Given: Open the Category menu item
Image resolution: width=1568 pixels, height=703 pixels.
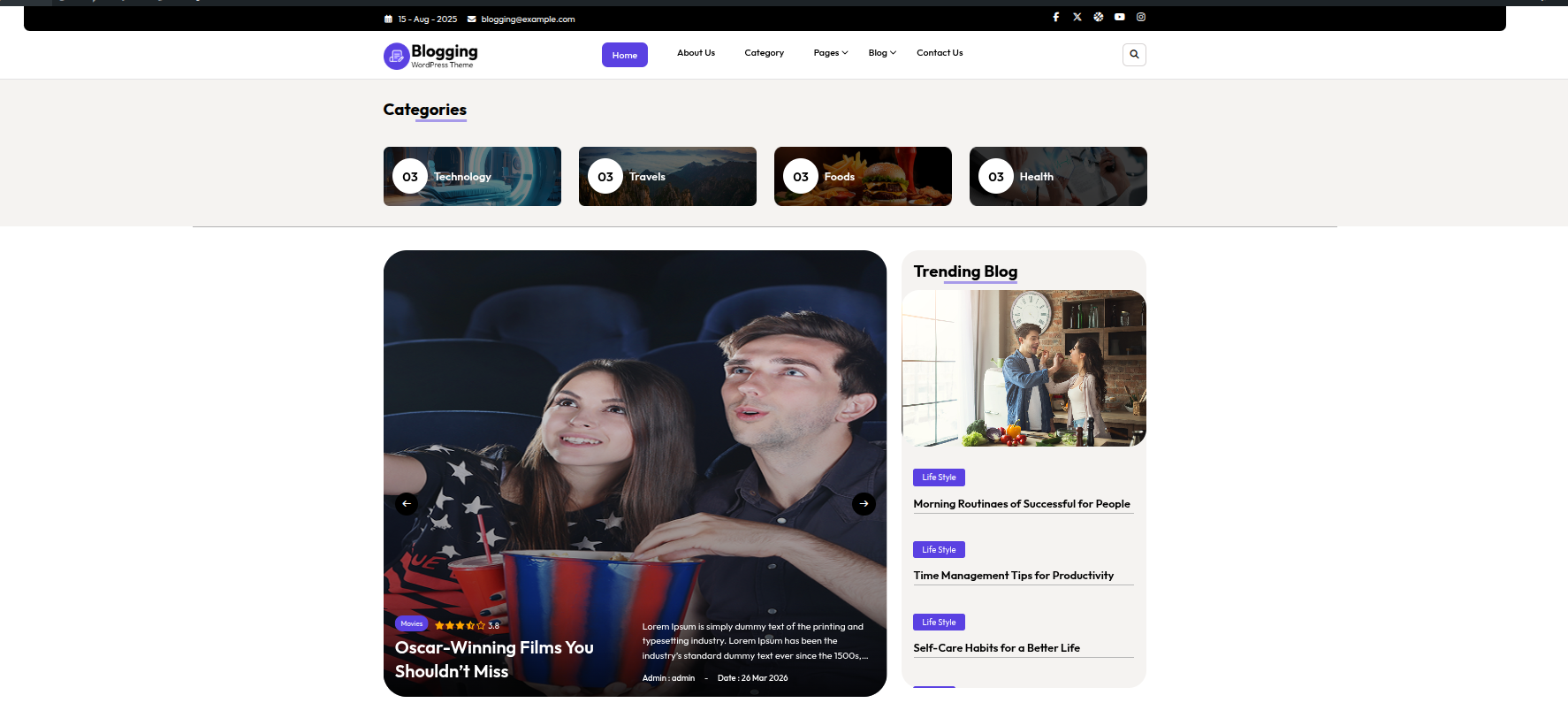Looking at the screenshot, I should coord(764,53).
